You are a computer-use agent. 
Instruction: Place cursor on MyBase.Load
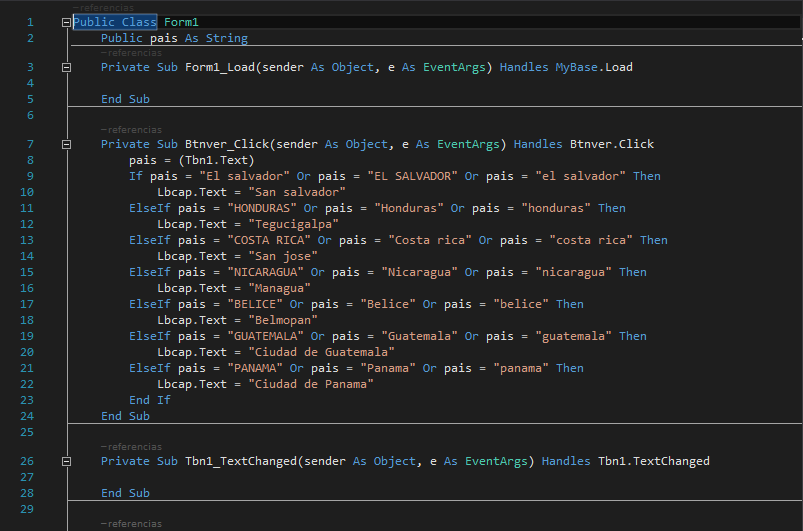594,68
